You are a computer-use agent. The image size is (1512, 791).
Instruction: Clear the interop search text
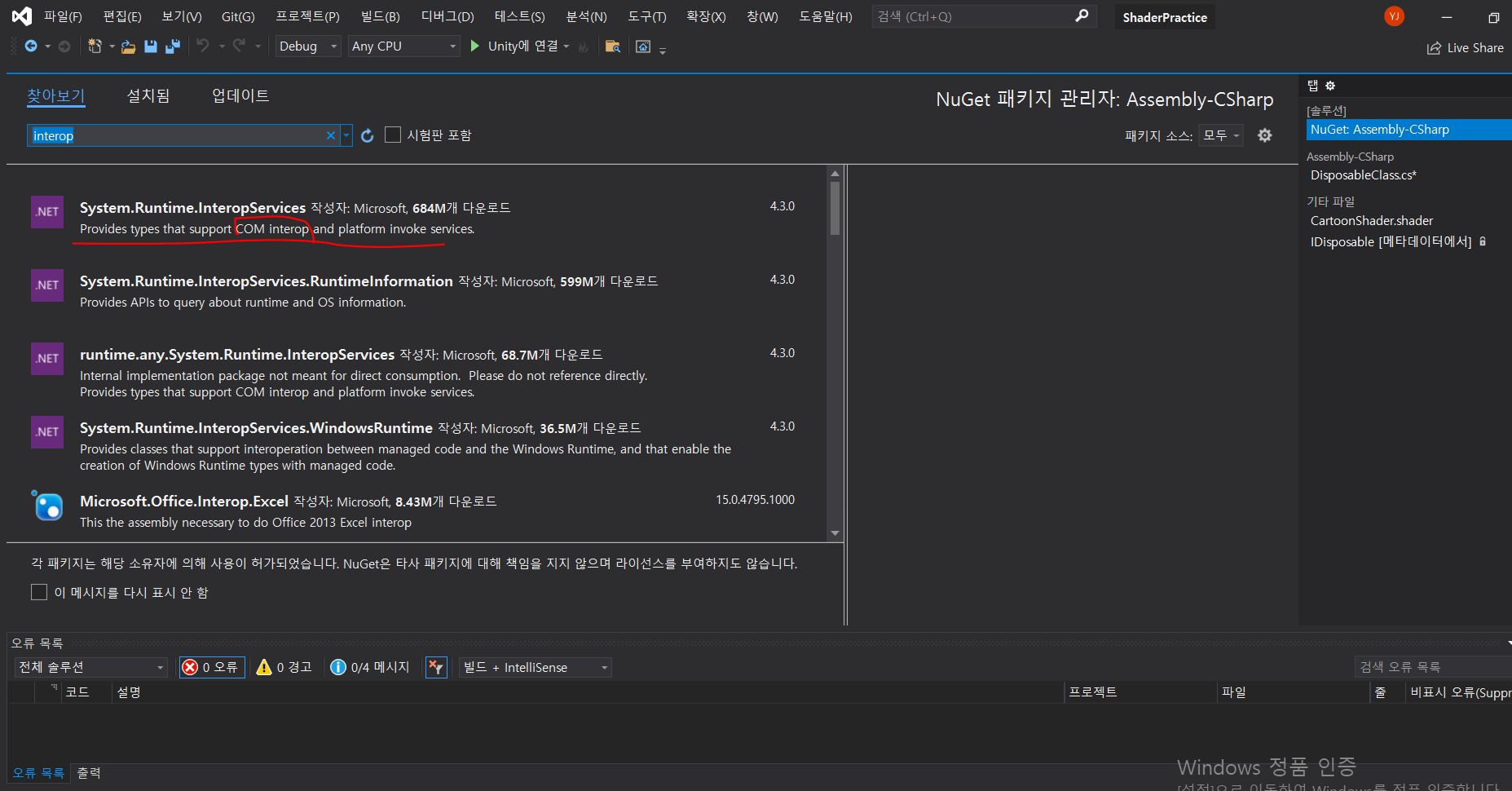(331, 135)
